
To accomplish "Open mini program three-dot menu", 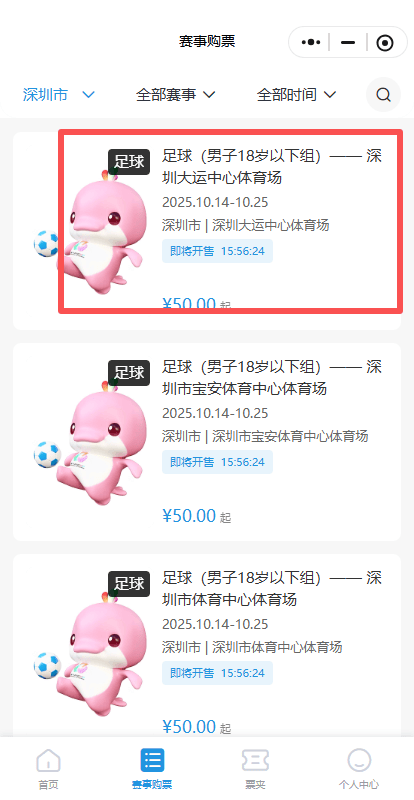I will [x=311, y=42].
